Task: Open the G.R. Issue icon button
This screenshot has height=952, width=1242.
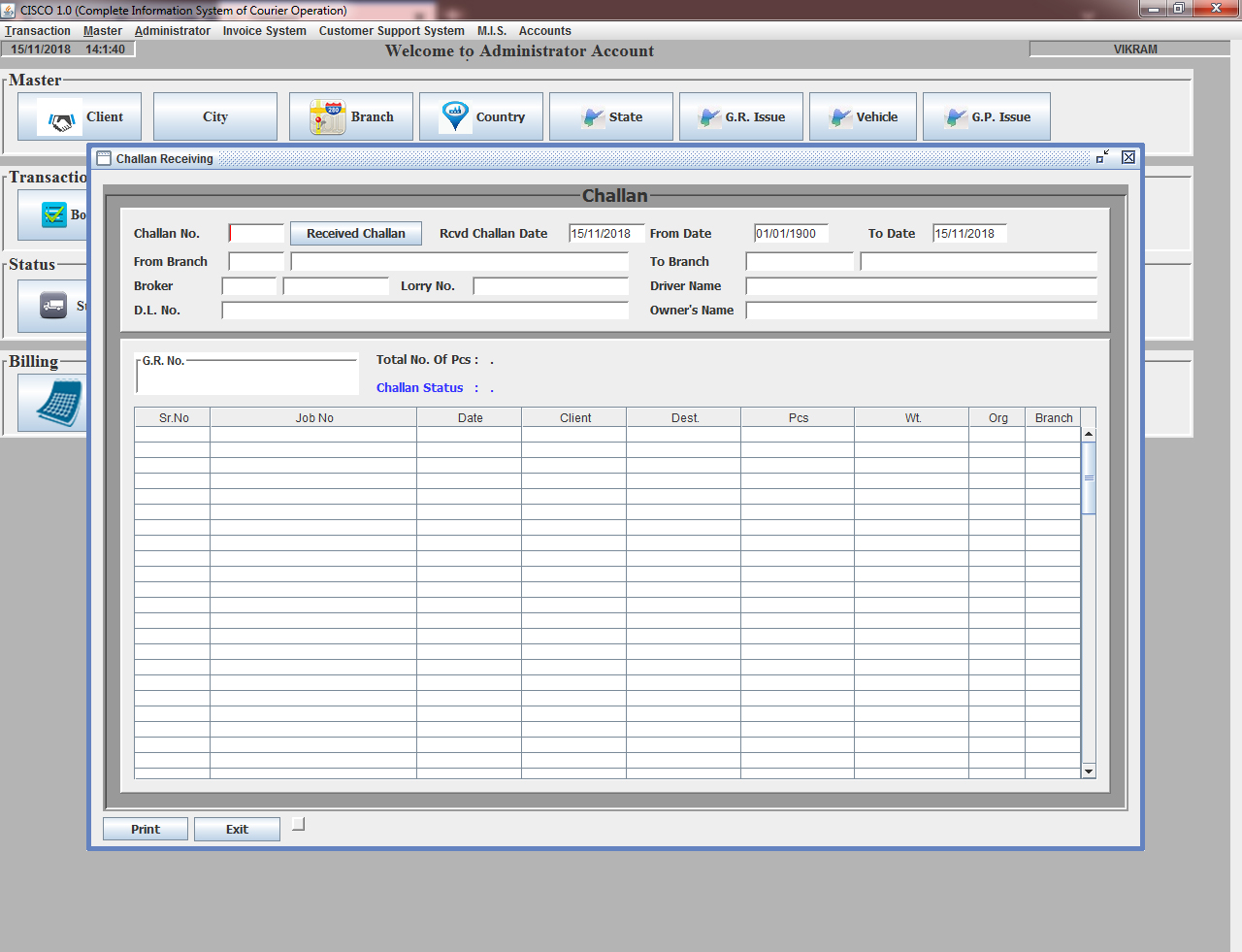Action: pos(709,117)
